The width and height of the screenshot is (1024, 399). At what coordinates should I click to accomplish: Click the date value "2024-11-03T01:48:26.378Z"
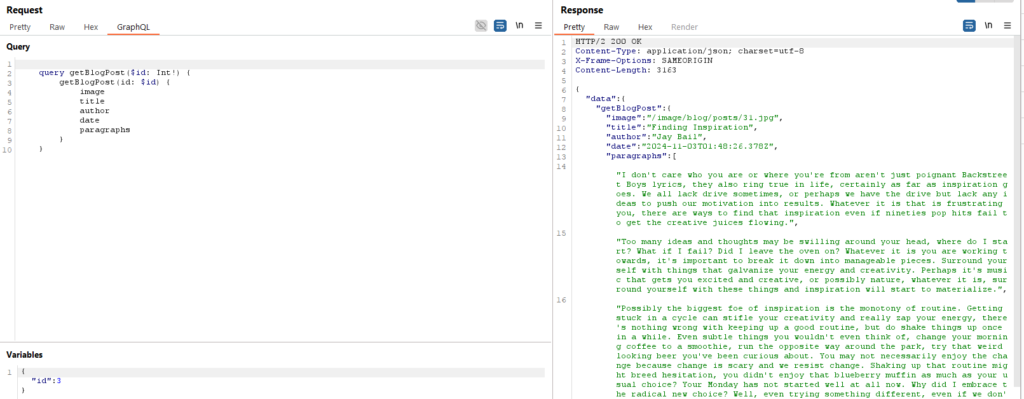pyautogui.click(x=709, y=146)
